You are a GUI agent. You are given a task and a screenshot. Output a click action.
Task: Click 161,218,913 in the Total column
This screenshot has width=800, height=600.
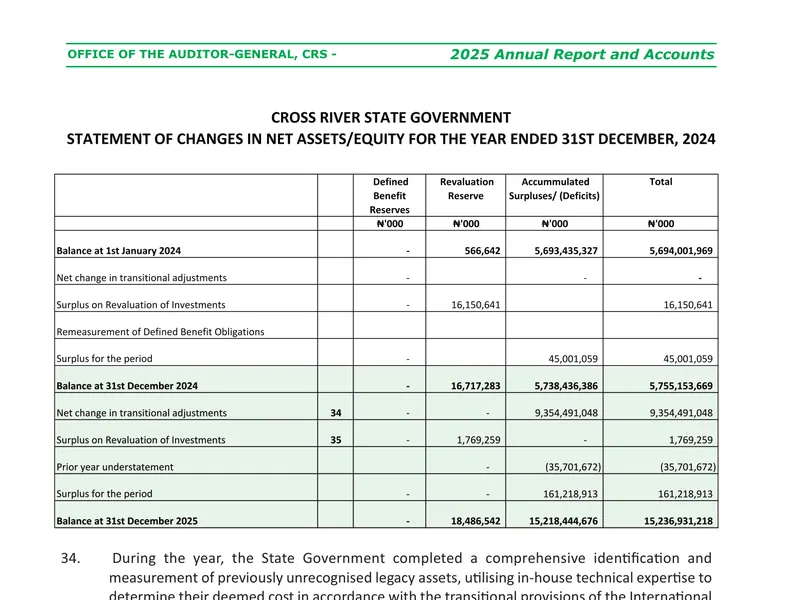click(685, 494)
